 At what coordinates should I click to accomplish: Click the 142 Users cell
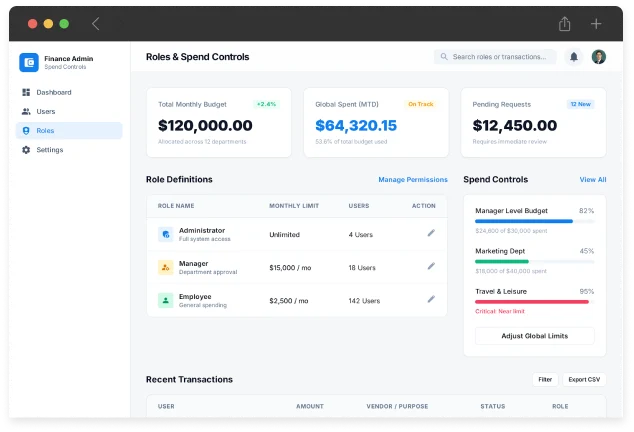click(364, 301)
